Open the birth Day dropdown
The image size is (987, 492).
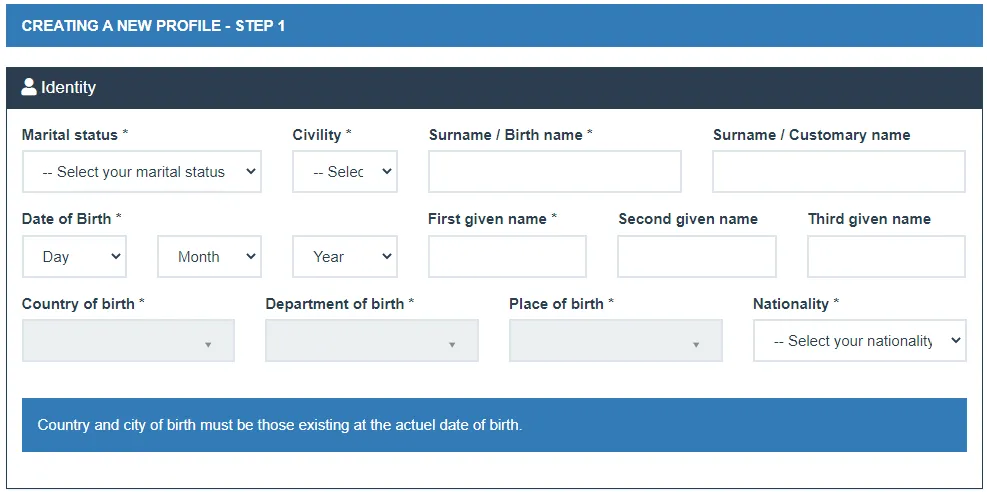pyautogui.click(x=74, y=257)
